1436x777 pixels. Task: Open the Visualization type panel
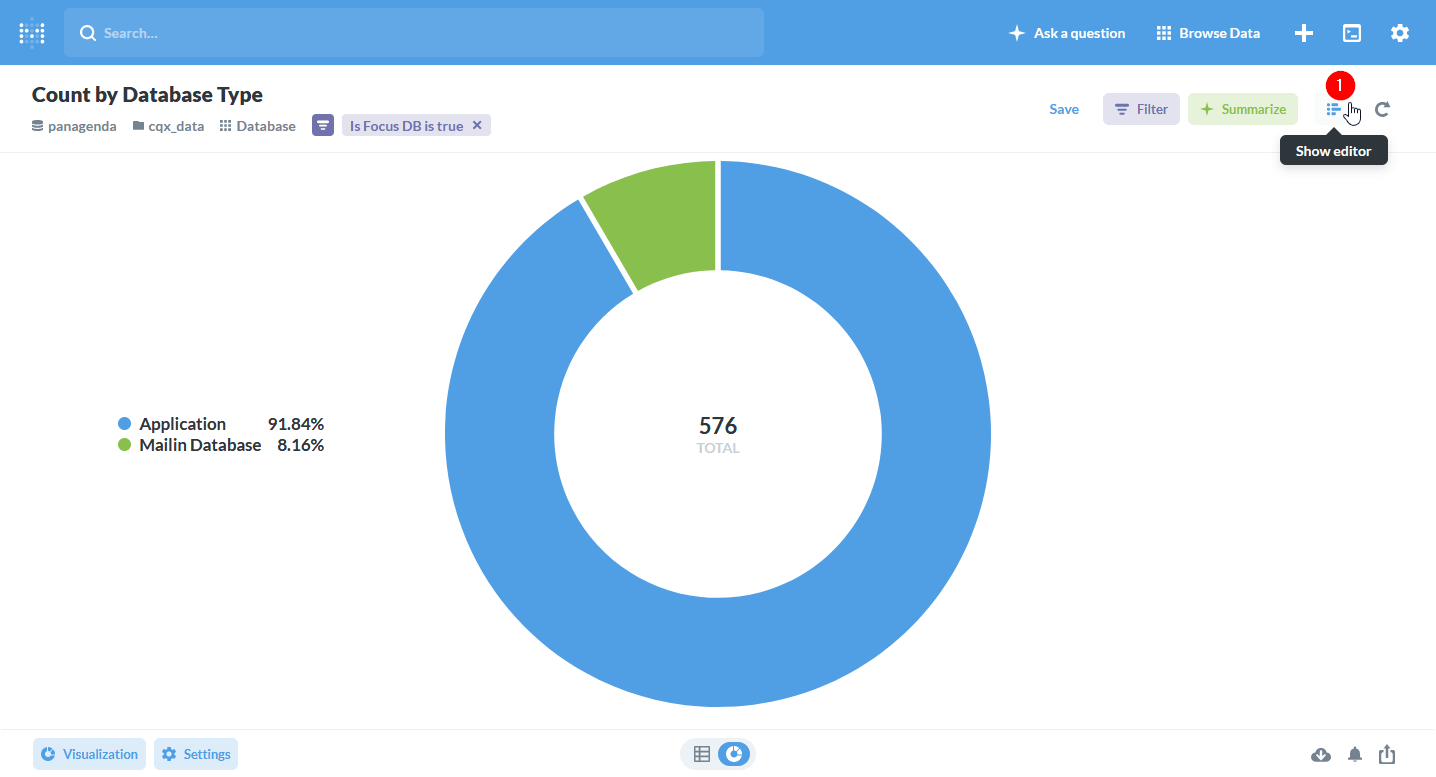tap(90, 754)
